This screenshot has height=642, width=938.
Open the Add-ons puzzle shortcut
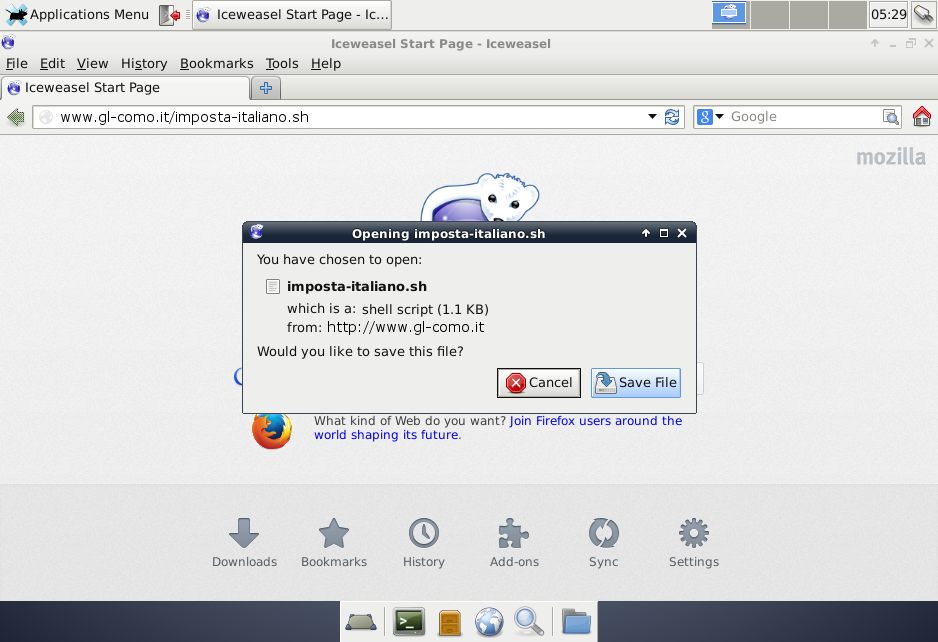pos(514,543)
